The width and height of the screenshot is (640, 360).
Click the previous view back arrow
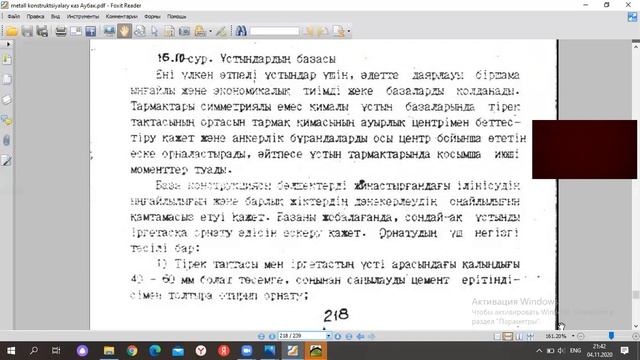[x=360, y=336]
